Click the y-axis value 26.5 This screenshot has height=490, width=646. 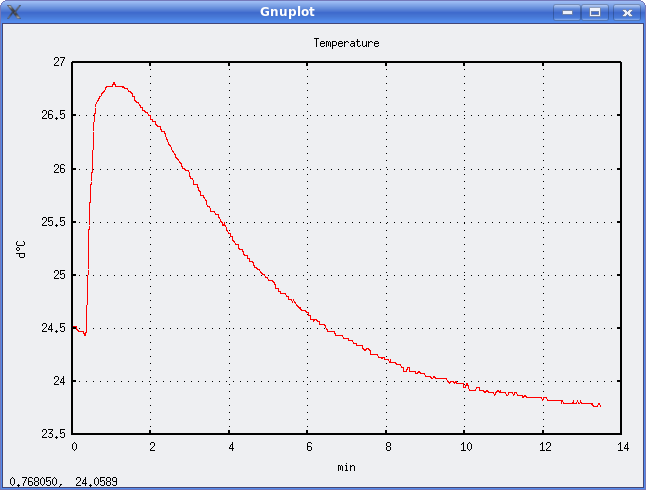coord(53,115)
